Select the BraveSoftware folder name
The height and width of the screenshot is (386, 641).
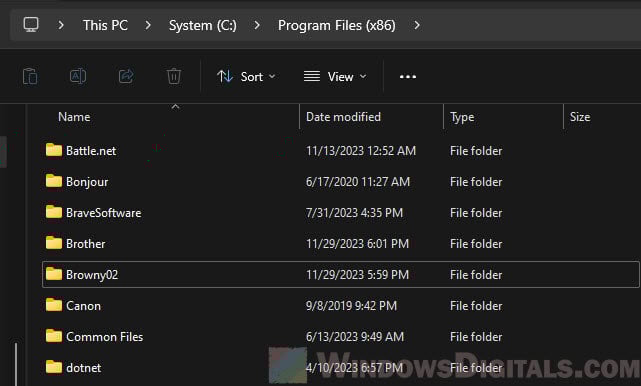click(104, 213)
